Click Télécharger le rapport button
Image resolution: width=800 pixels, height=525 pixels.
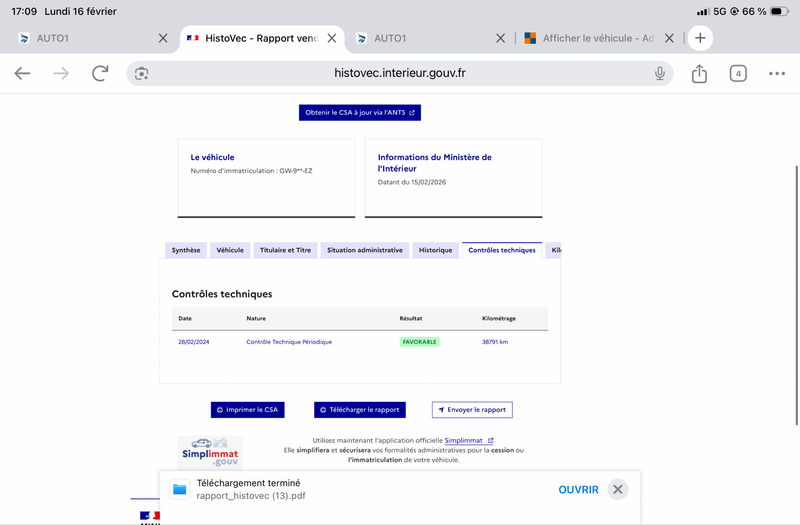[x=359, y=410]
